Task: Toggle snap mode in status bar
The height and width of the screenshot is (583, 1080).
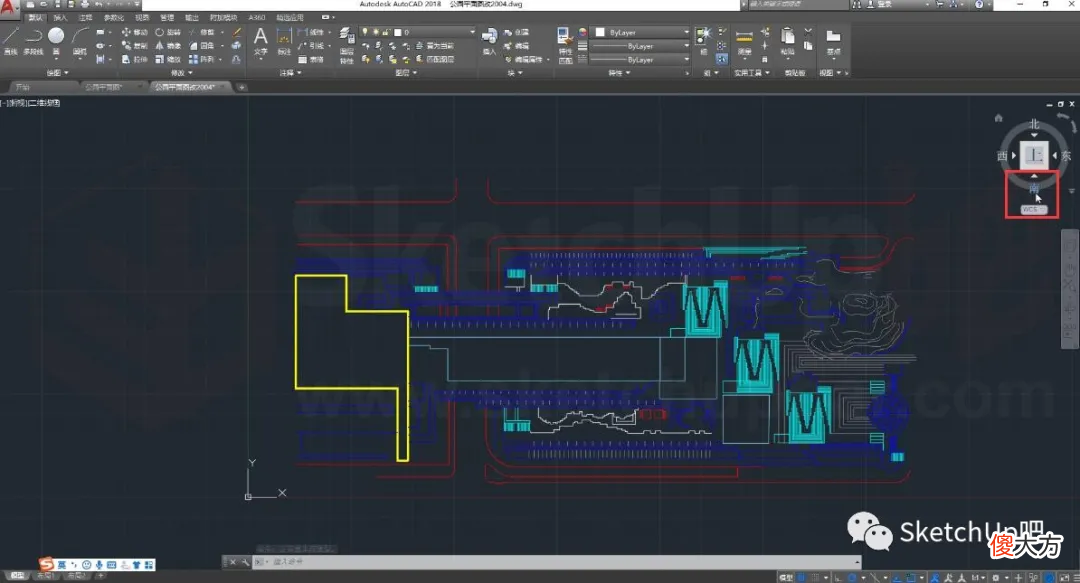Action: [815, 577]
